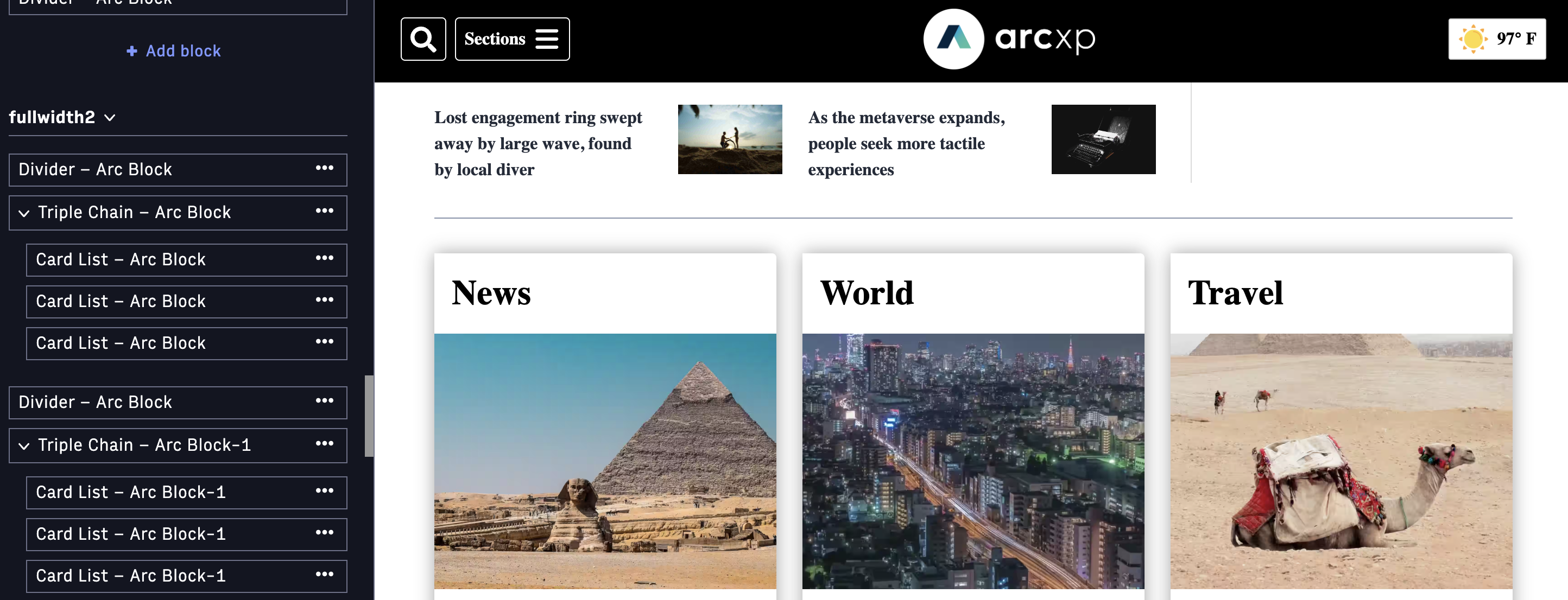The width and height of the screenshot is (1568, 600).
Task: Click the fullwidth2 section title
Action: (x=52, y=117)
